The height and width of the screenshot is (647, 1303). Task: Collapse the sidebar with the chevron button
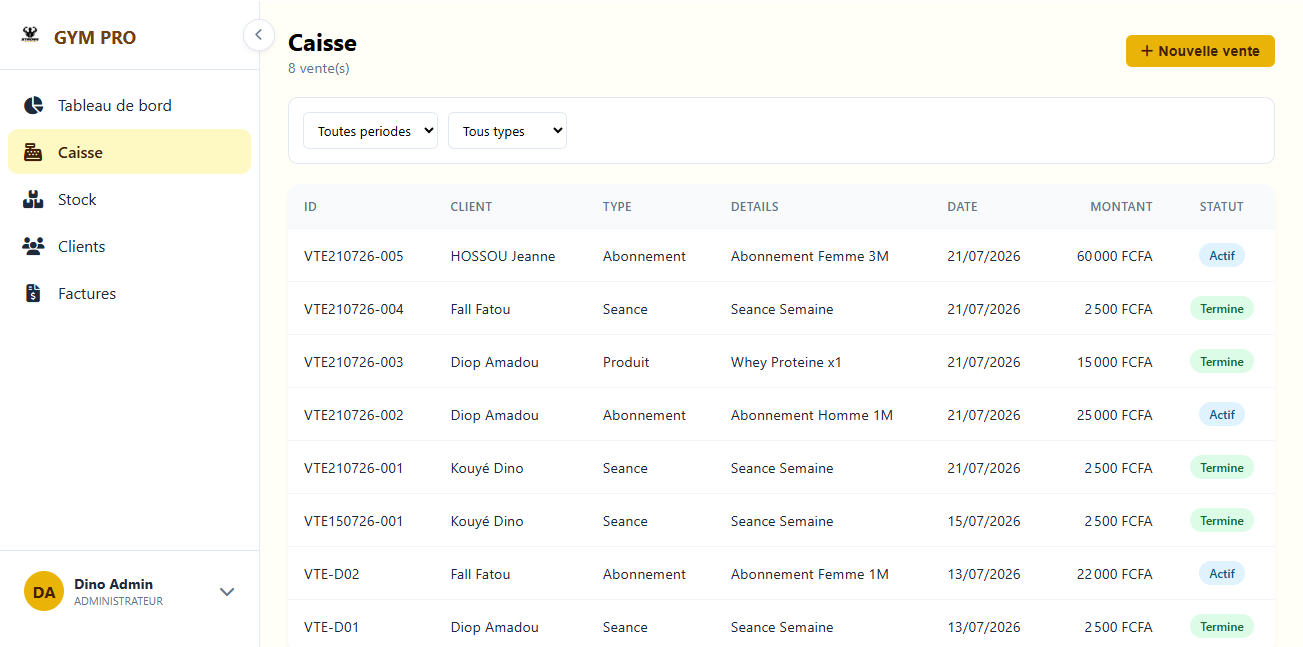click(x=258, y=35)
